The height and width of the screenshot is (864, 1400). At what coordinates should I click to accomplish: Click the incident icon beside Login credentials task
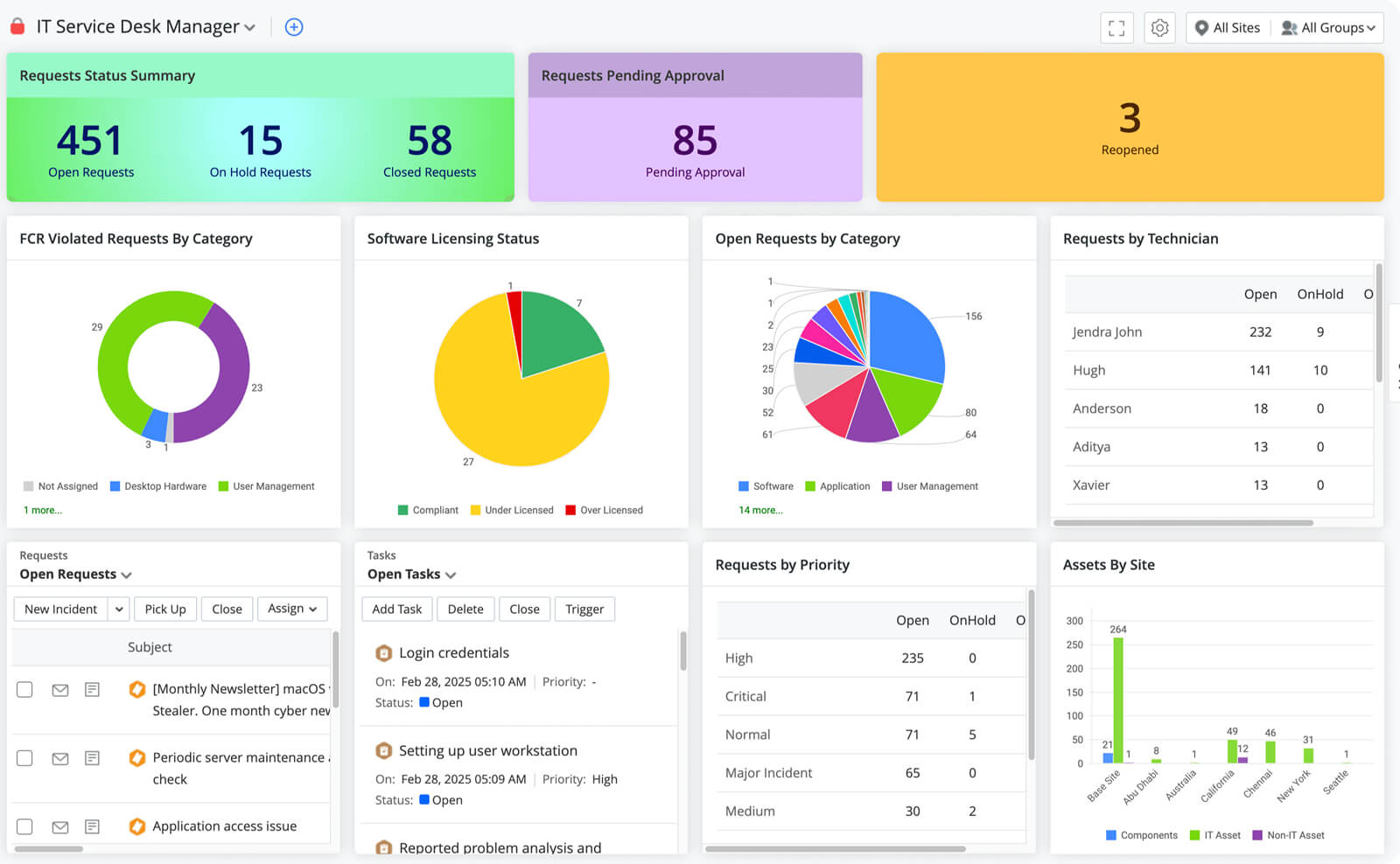384,652
